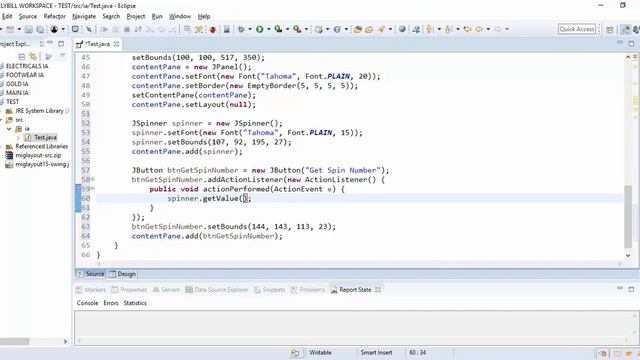The width and height of the screenshot is (640, 360).
Task: Select the Errors sub-tab
Action: coord(111,303)
